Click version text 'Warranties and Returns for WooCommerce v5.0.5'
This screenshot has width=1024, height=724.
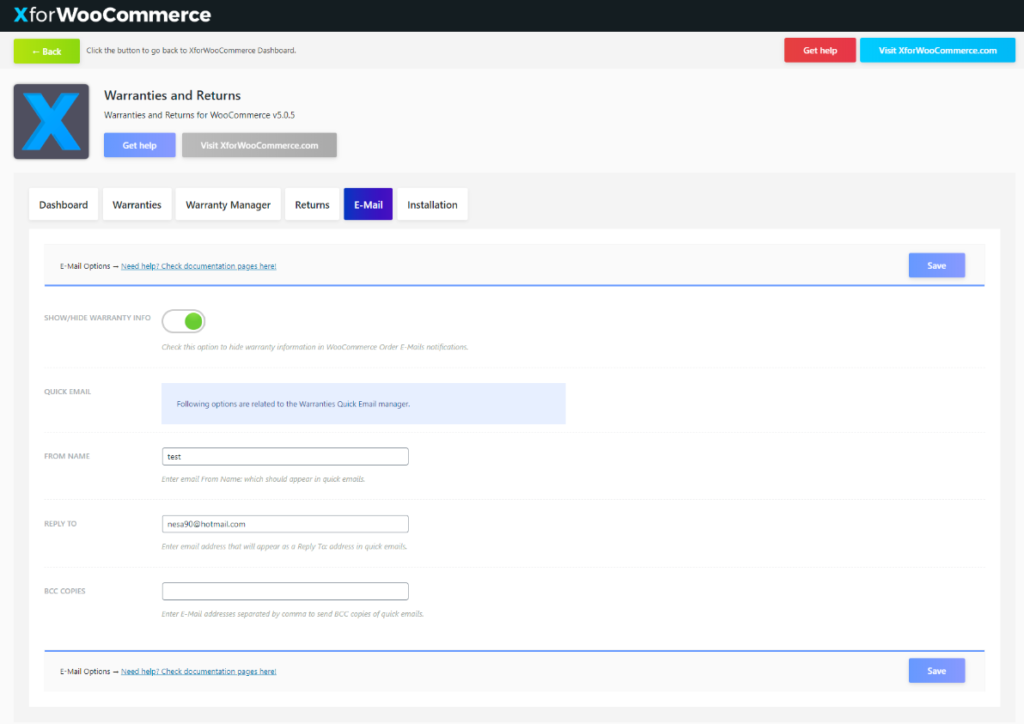point(199,115)
